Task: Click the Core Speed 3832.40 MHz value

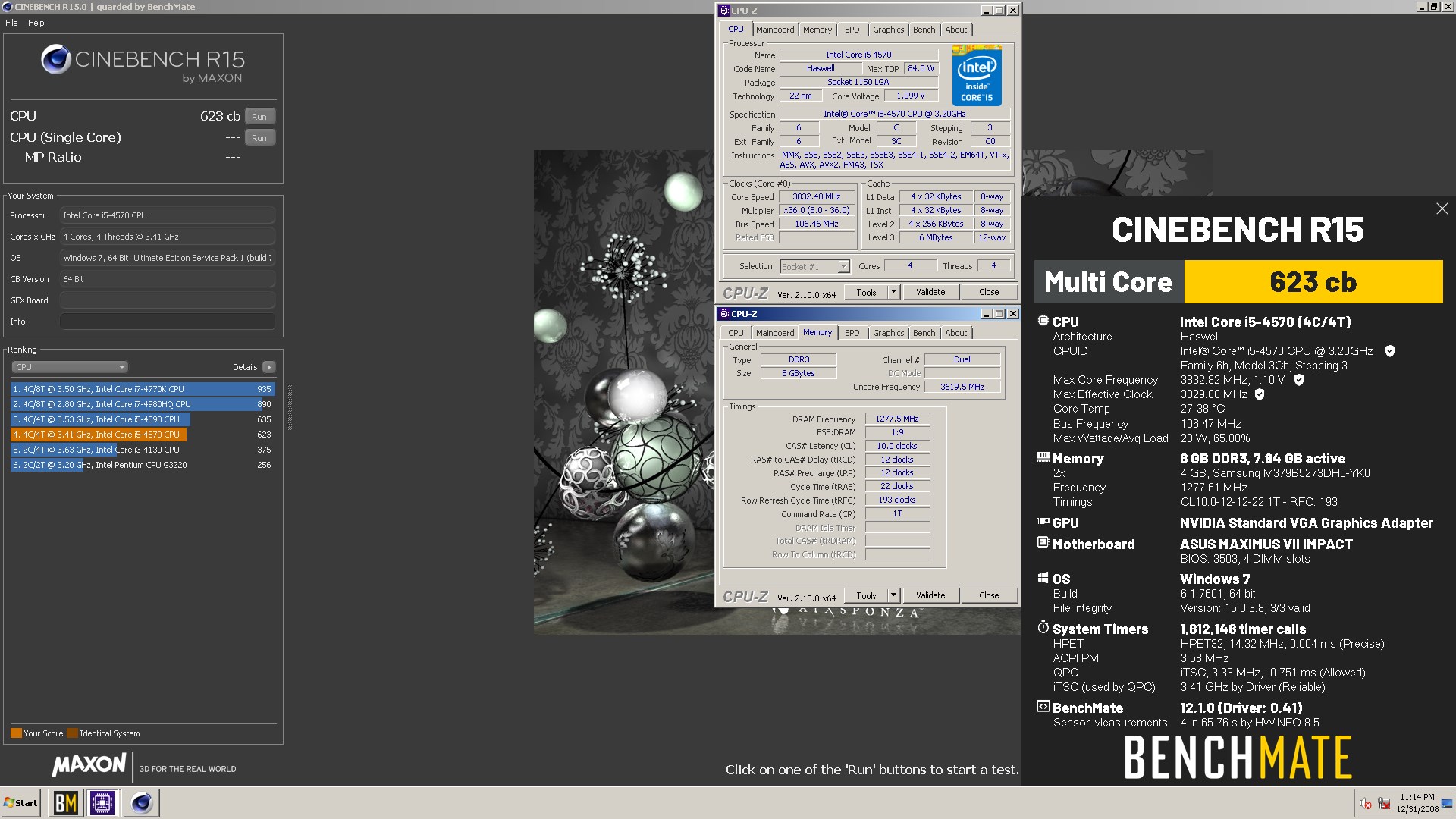Action: click(817, 196)
